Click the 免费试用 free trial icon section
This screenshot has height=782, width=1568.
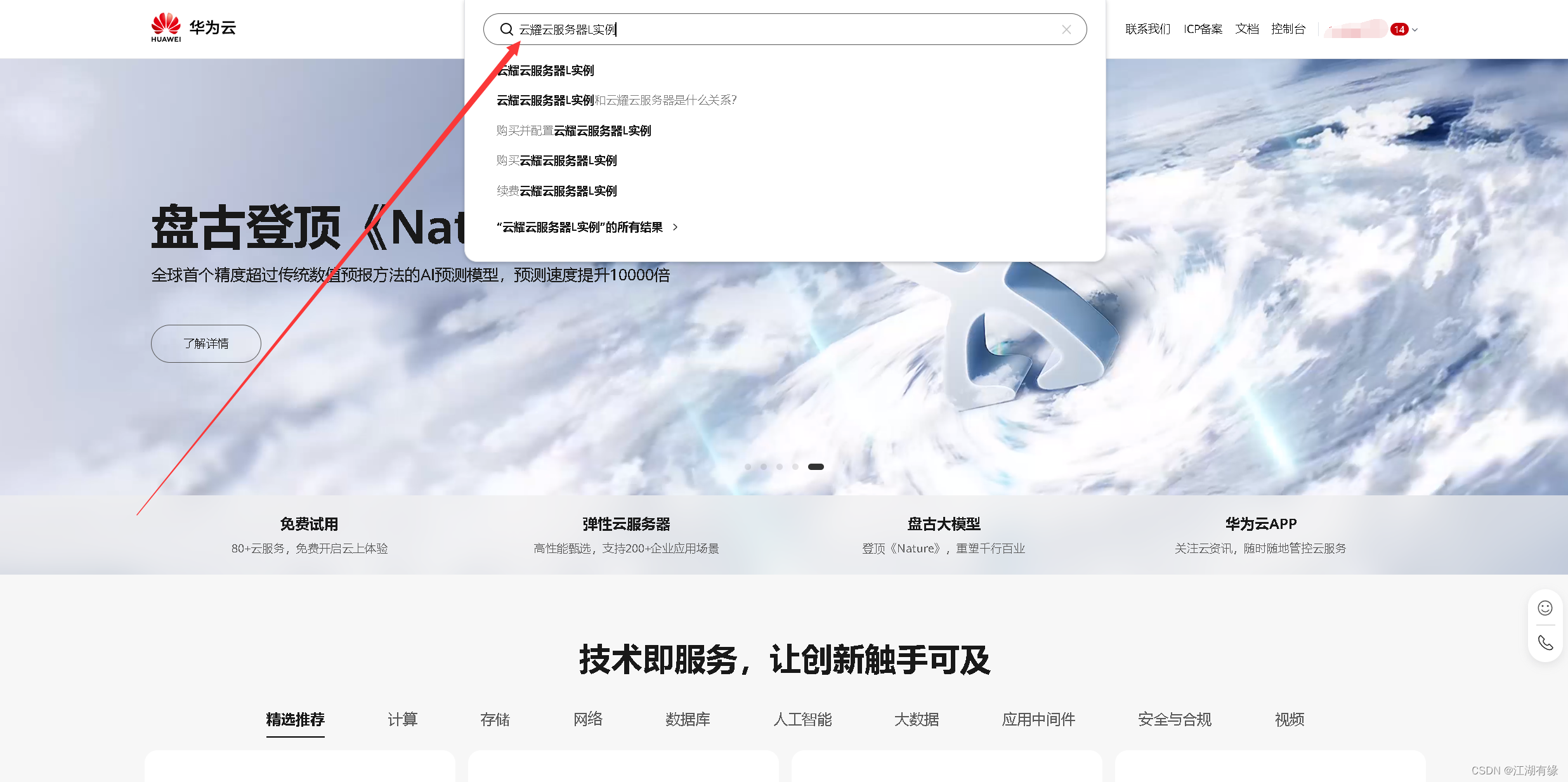(x=309, y=524)
